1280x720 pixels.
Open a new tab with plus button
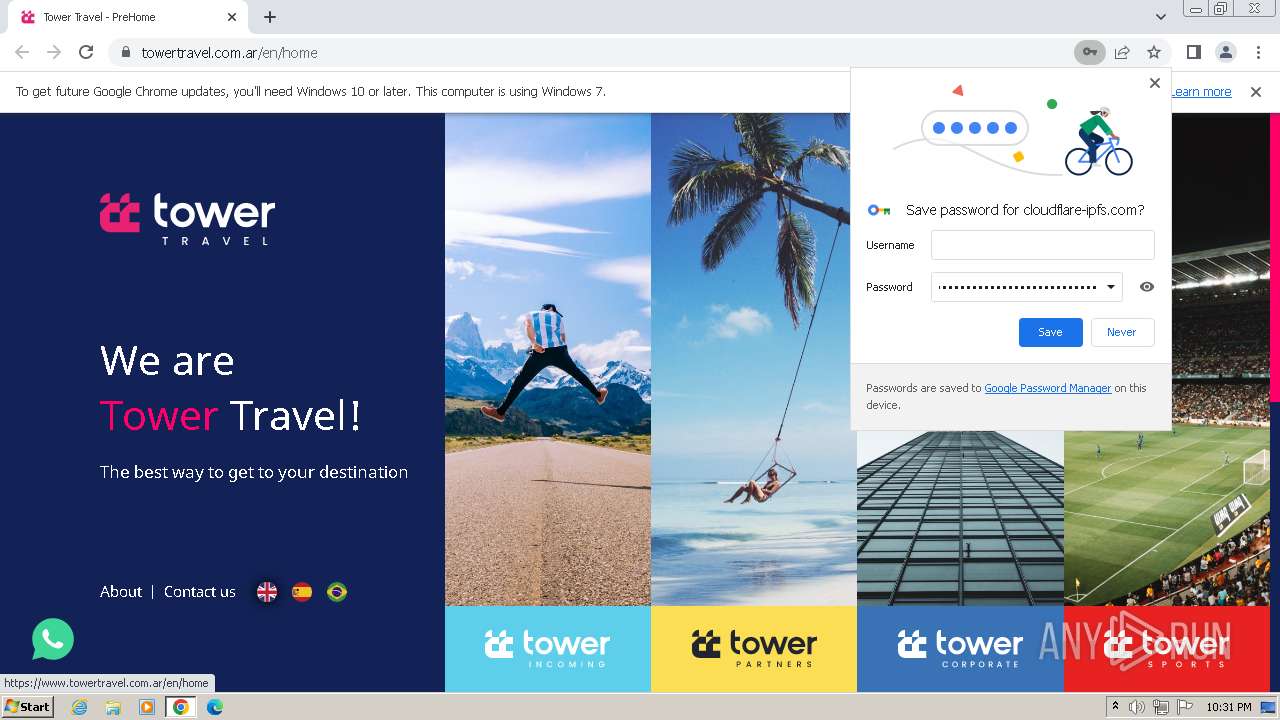point(270,17)
